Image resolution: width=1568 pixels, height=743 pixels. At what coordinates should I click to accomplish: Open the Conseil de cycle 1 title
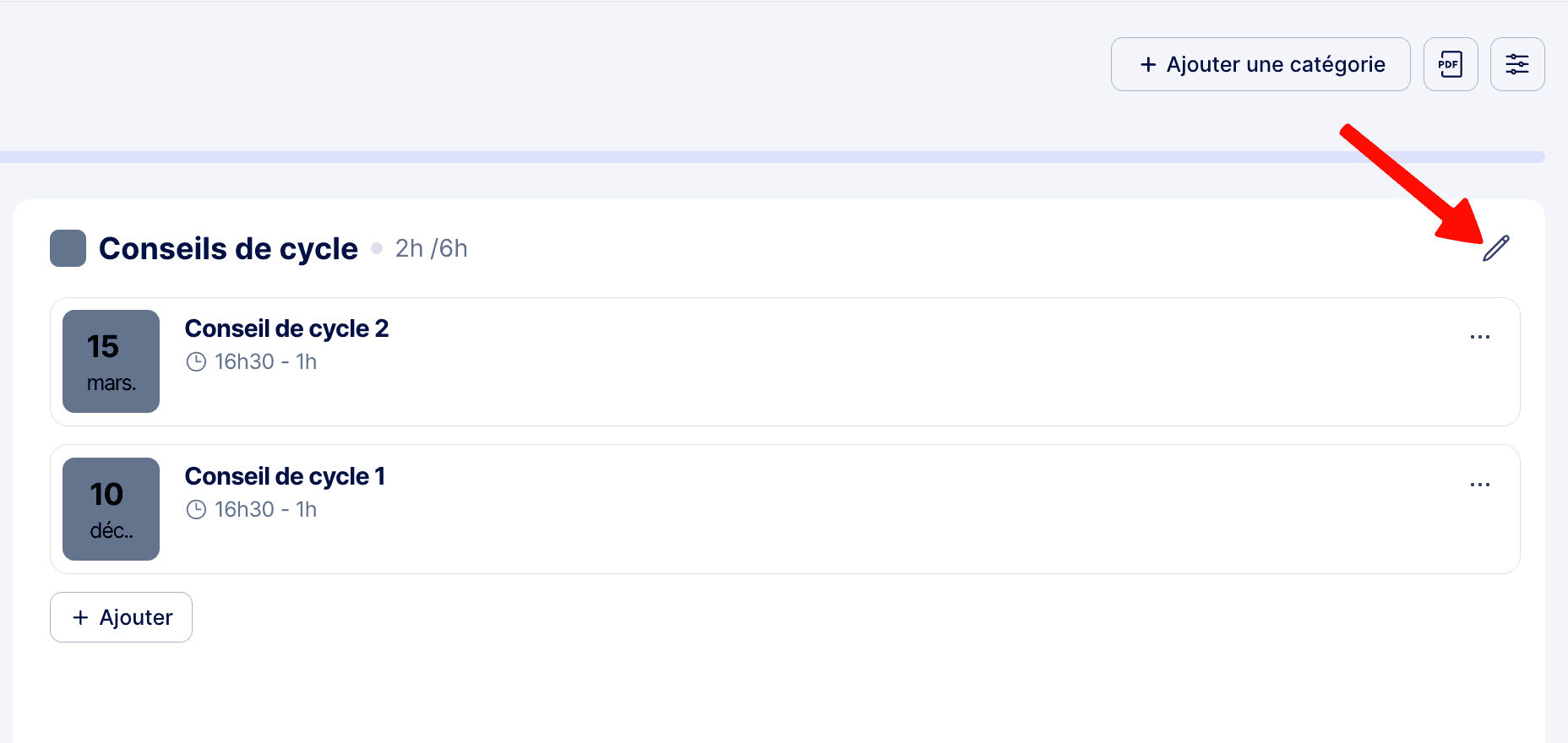click(x=285, y=476)
